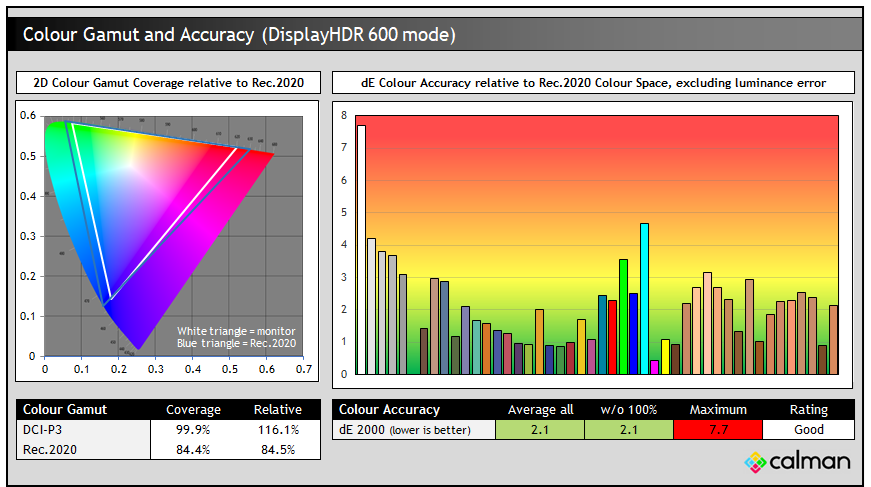871x487 pixels.
Task: Select the red Maximum 7.7 cell
Action: (718, 429)
